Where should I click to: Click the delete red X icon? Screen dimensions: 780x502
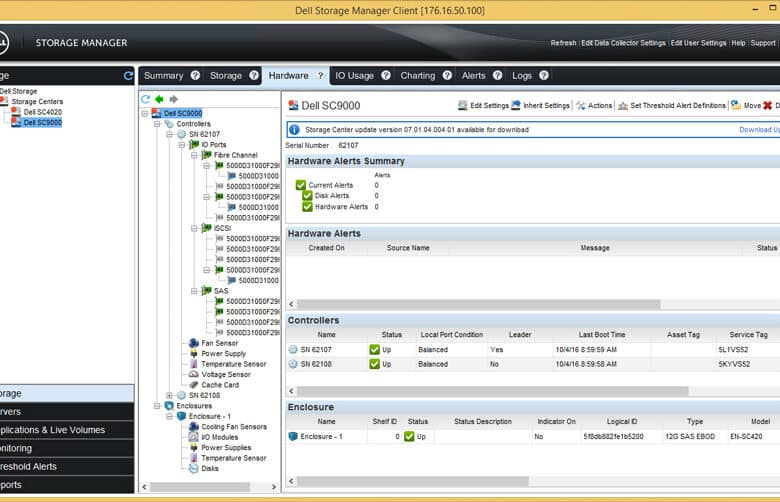[768, 105]
